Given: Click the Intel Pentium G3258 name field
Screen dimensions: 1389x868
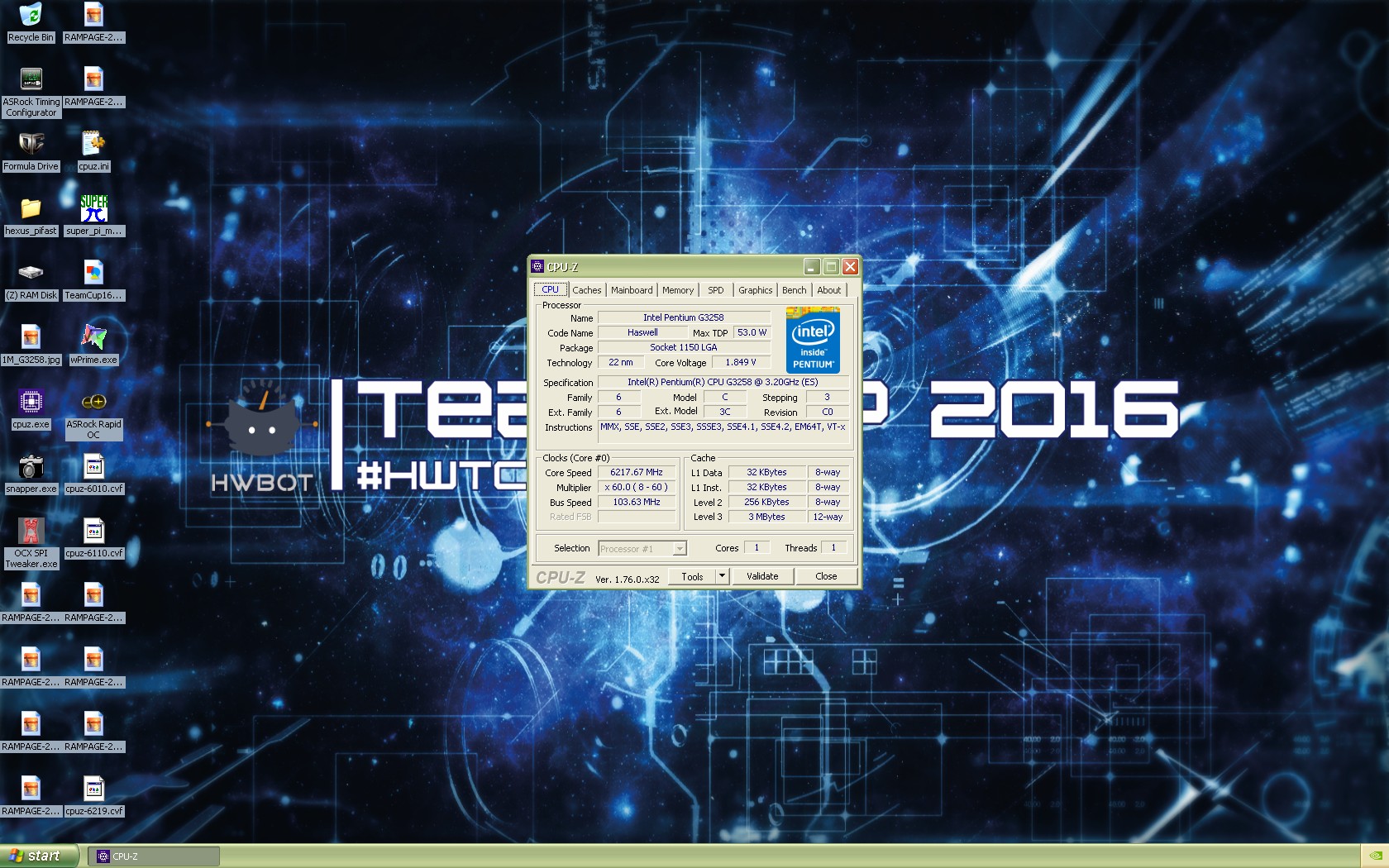Looking at the screenshot, I should pos(684,317).
